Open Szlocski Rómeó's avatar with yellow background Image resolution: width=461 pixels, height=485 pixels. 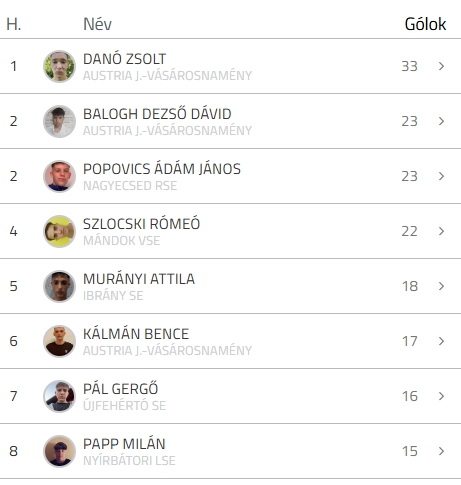pyautogui.click(x=59, y=231)
